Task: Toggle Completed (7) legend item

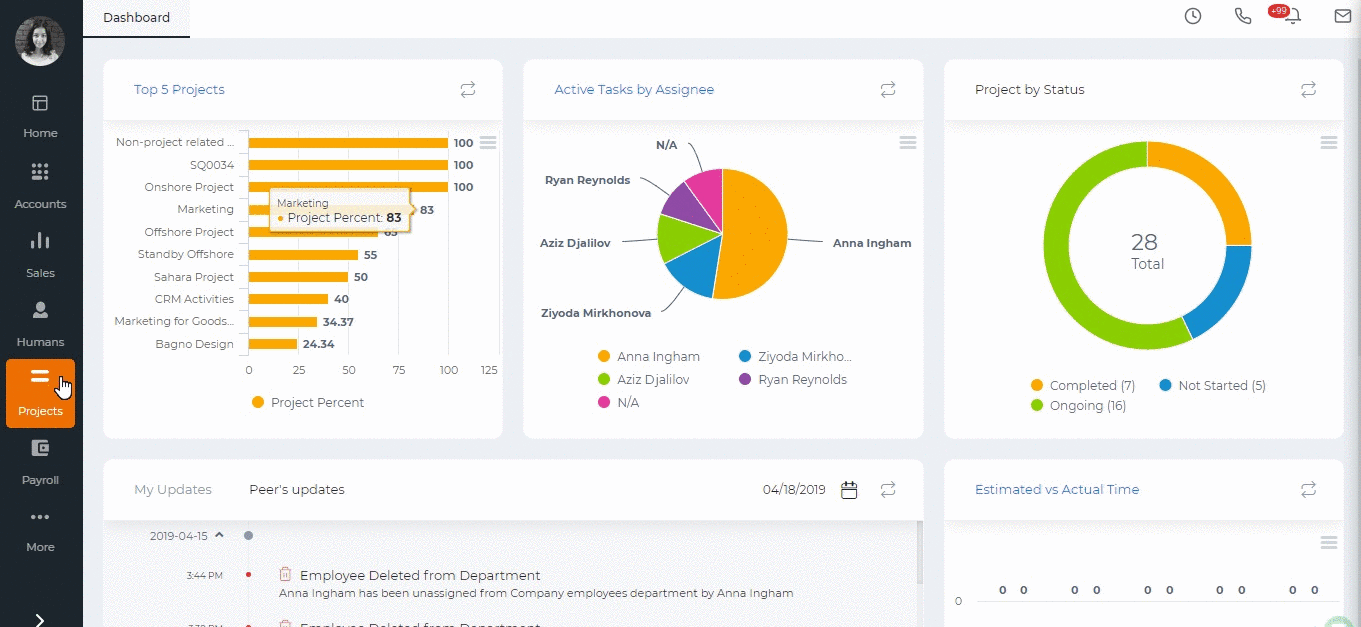Action: pos(1083,385)
